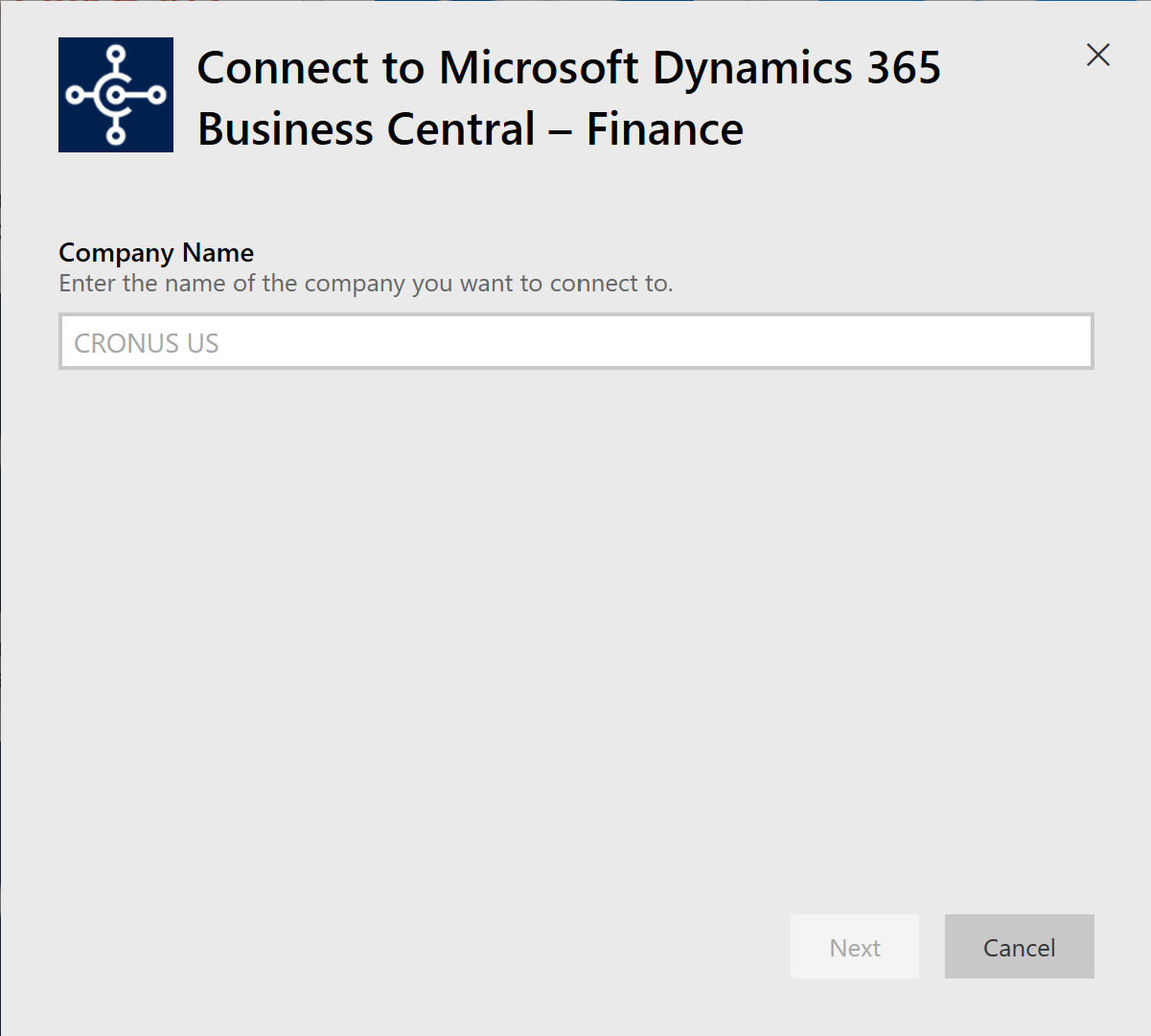
Task: Select the helper text under Company Name
Action: click(x=366, y=283)
